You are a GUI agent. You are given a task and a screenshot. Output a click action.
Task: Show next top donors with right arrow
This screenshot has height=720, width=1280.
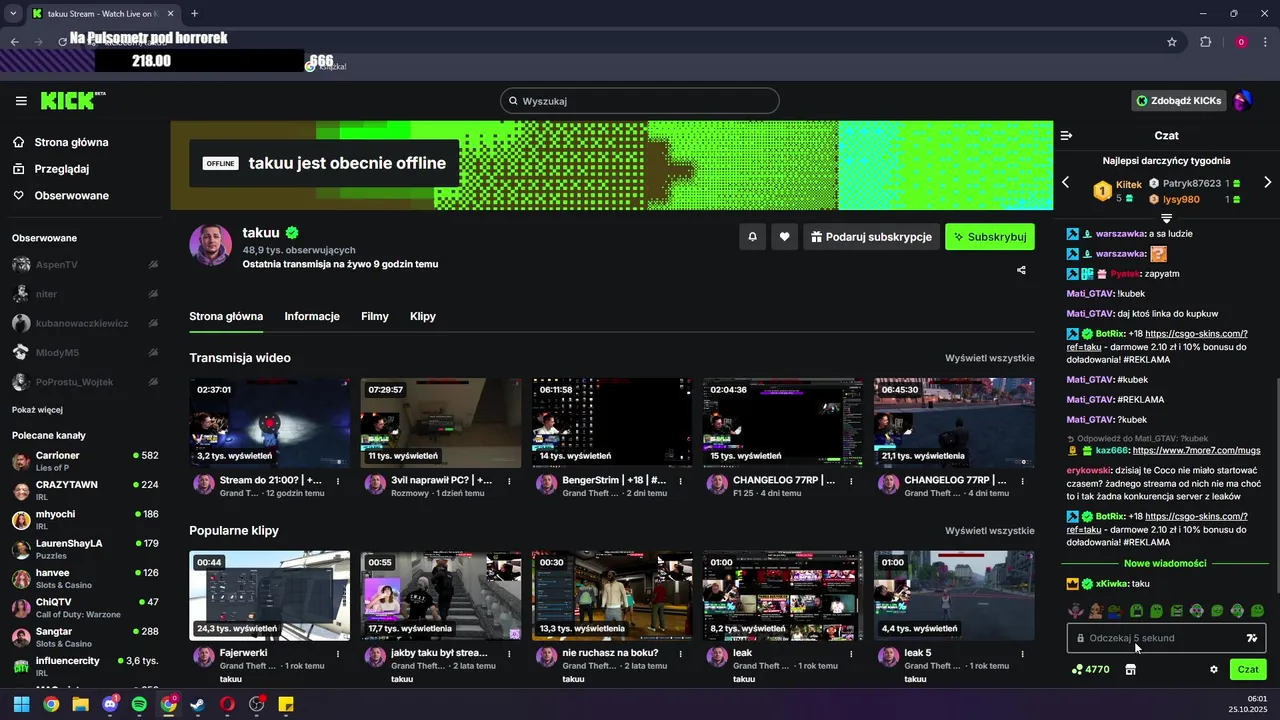pyautogui.click(x=1267, y=182)
